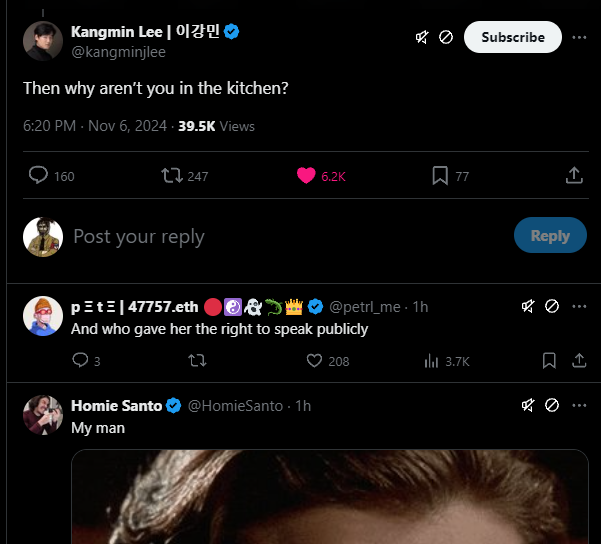Image resolution: width=601 pixels, height=544 pixels.
Task: Mute Kangmin Lee from post header
Action: pyautogui.click(x=423, y=37)
